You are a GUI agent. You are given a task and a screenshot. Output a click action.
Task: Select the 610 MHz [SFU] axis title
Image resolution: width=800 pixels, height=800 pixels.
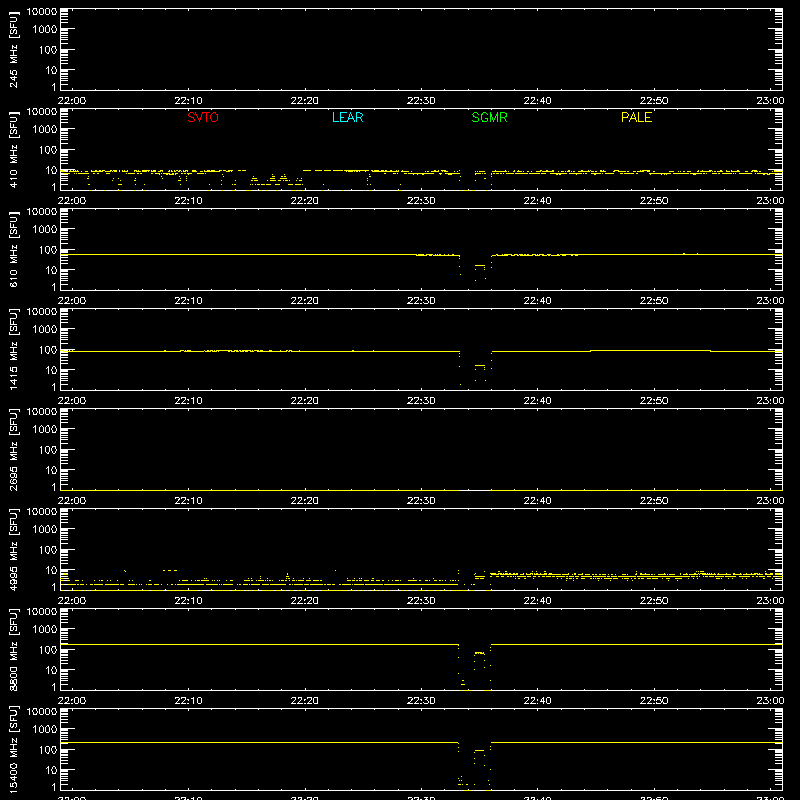tap(13, 250)
